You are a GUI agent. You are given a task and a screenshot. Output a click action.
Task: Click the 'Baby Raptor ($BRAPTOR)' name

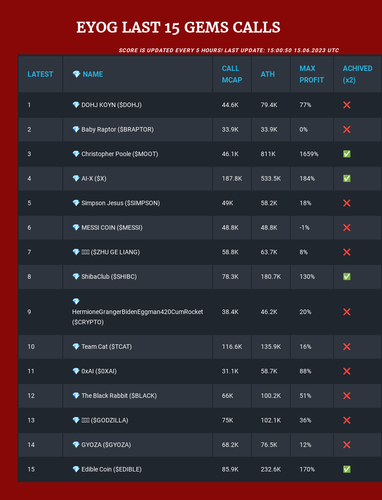(118, 129)
